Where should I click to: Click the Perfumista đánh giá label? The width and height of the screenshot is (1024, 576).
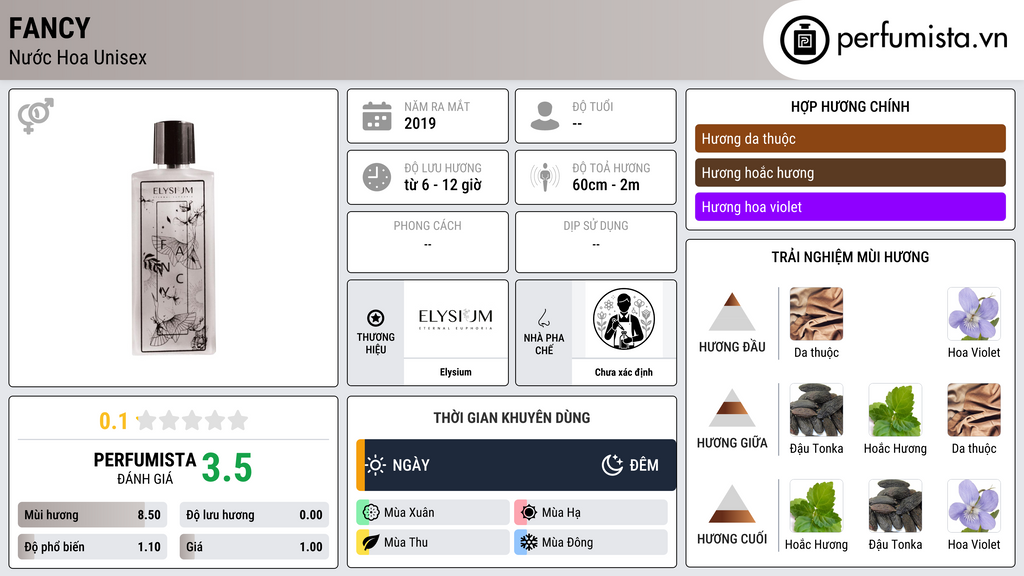[145, 468]
